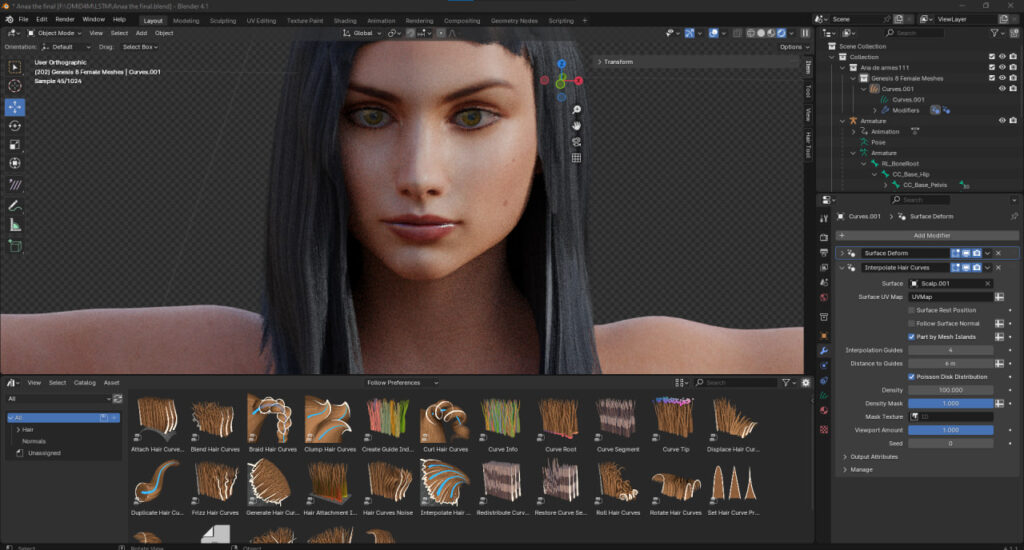Viewport: 1024px width, 550px height.
Task: Open the File menu
Action: click(x=24, y=20)
